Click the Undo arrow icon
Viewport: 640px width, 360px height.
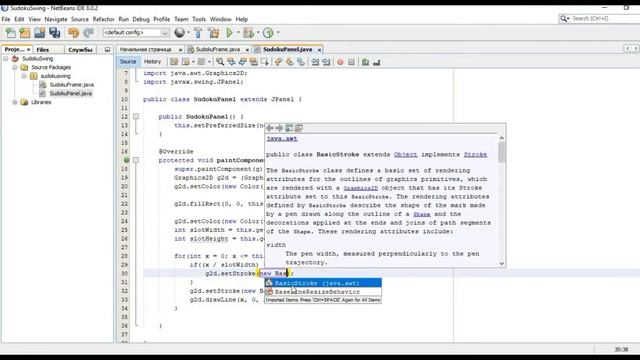coord(73,33)
